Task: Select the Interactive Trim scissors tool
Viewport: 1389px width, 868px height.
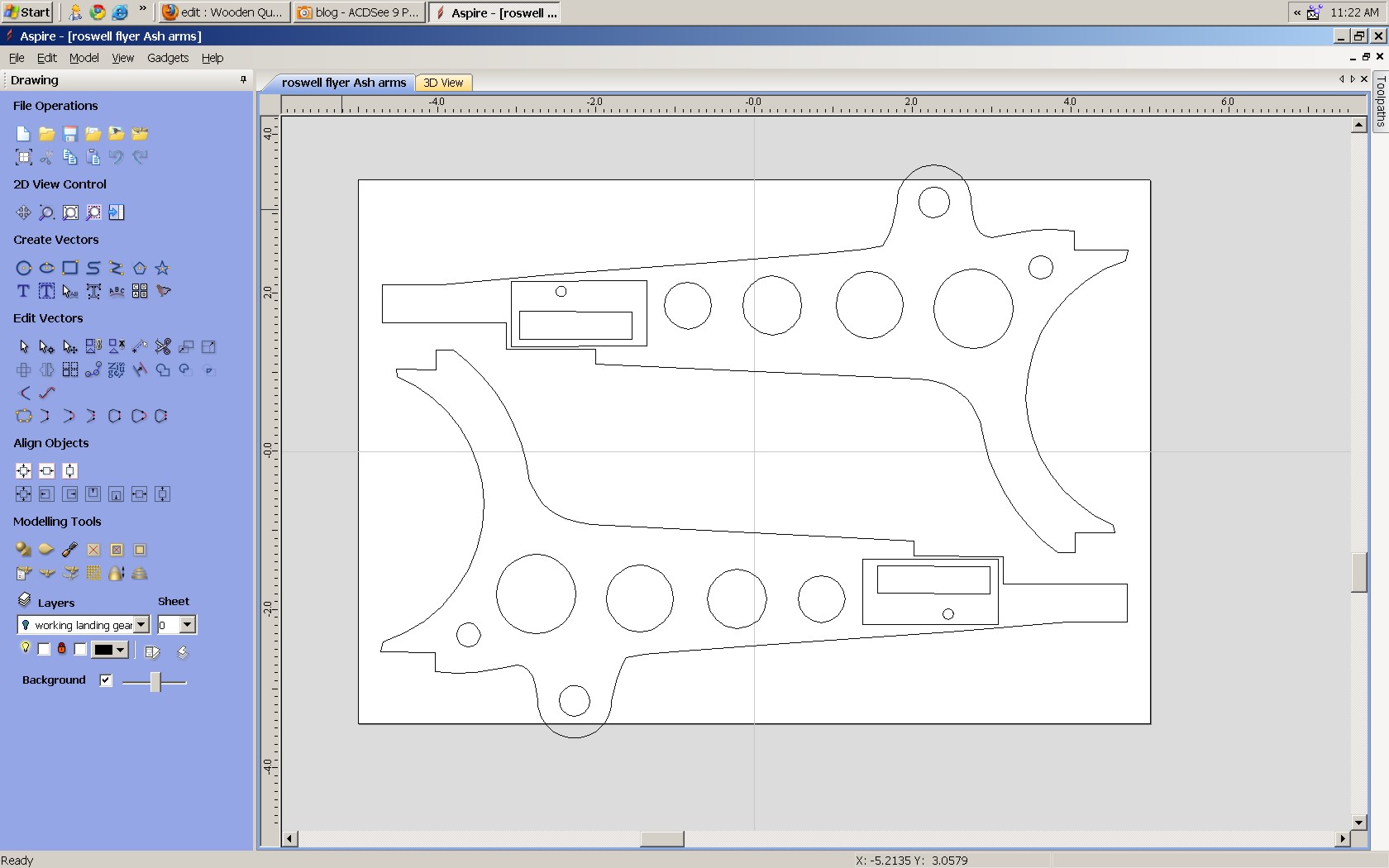Action: 163,346
